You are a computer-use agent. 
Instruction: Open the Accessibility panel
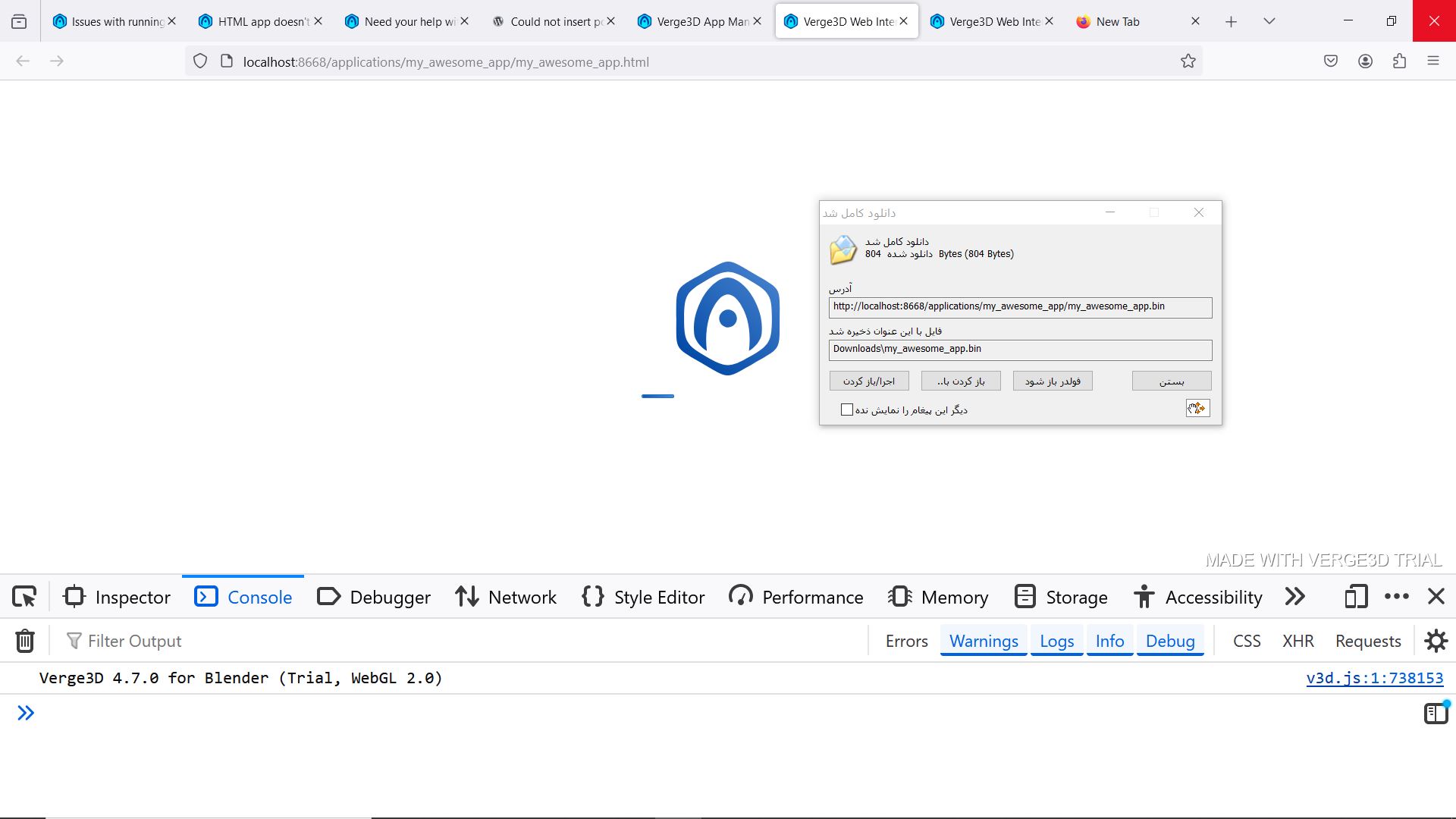pyautogui.click(x=1197, y=598)
